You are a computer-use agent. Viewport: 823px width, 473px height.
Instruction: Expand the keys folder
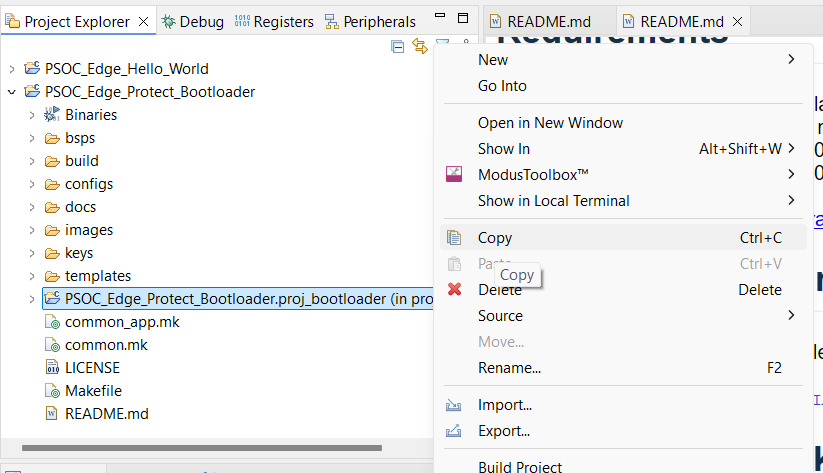pos(32,253)
